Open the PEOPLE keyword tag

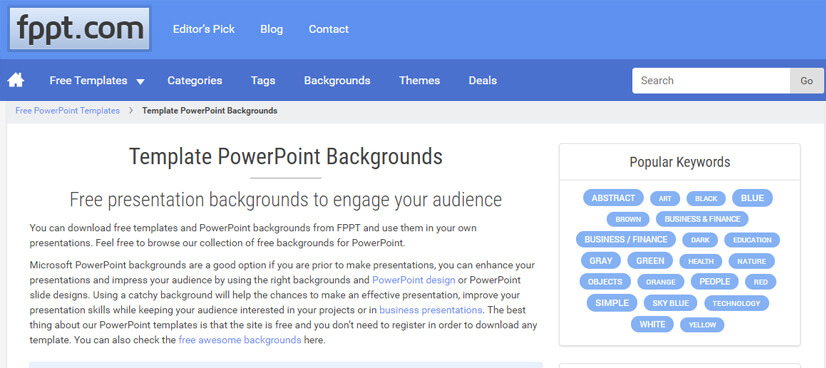[714, 282]
